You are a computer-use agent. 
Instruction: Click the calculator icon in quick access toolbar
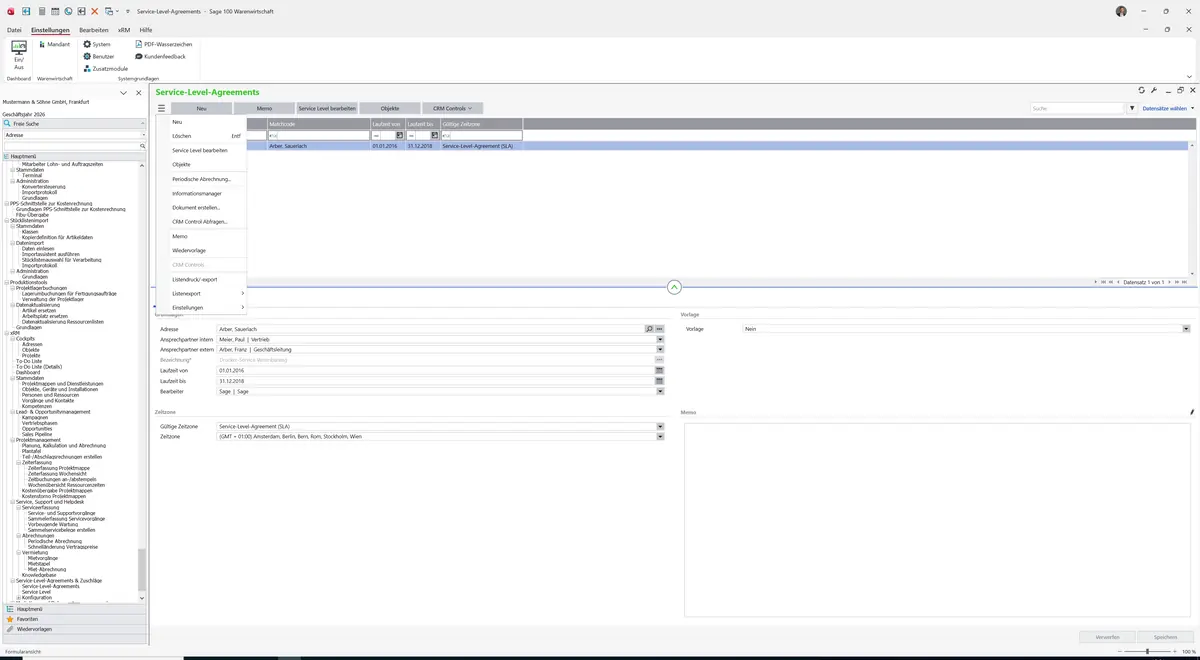(41, 11)
